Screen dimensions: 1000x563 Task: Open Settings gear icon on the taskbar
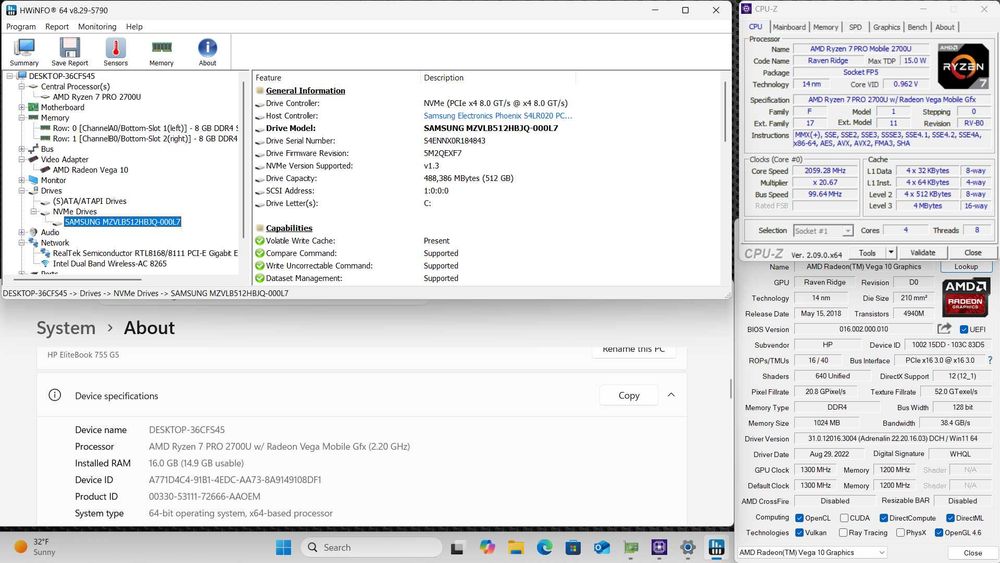688,547
